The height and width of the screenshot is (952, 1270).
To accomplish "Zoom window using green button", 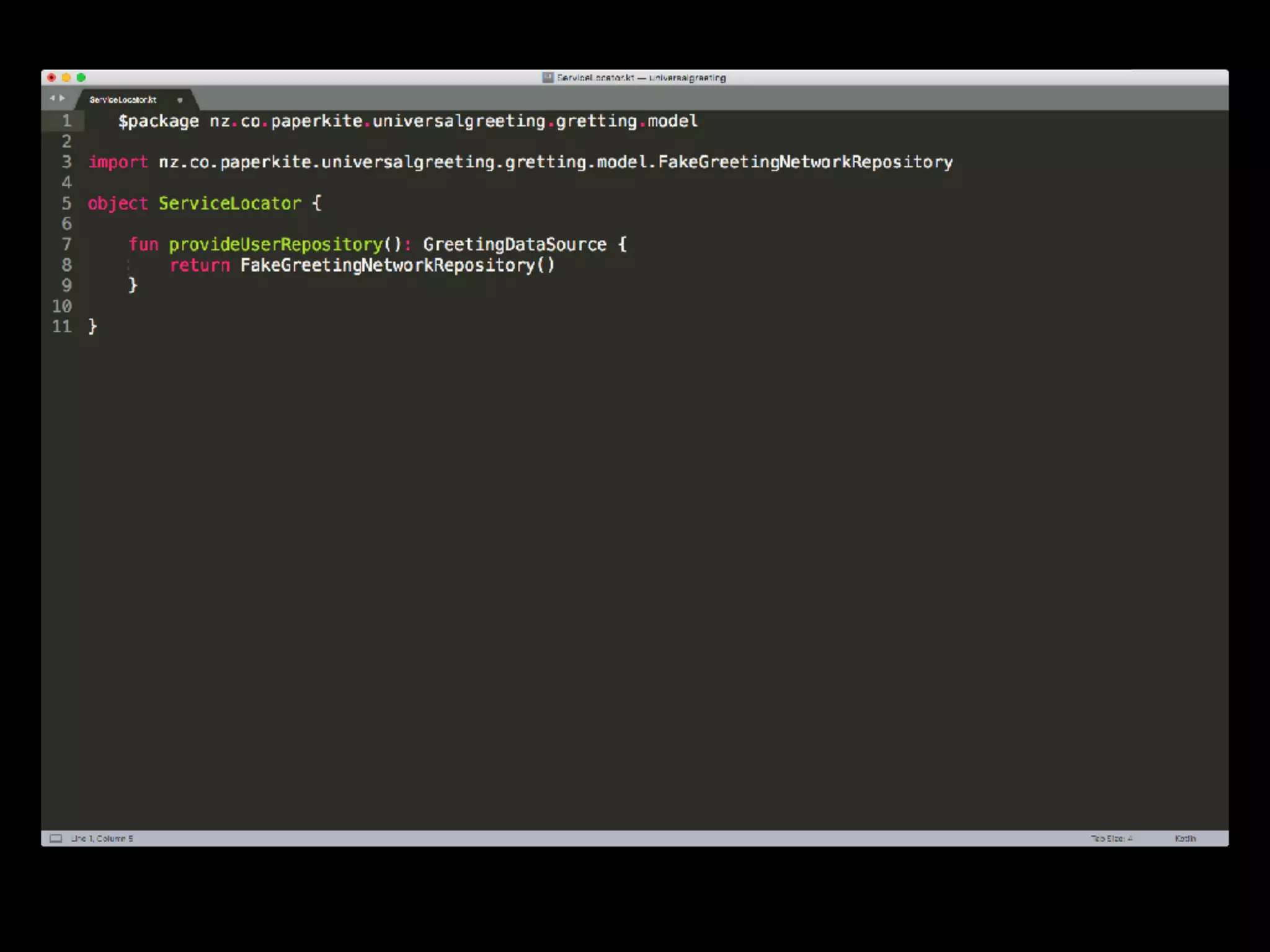I will [81, 77].
